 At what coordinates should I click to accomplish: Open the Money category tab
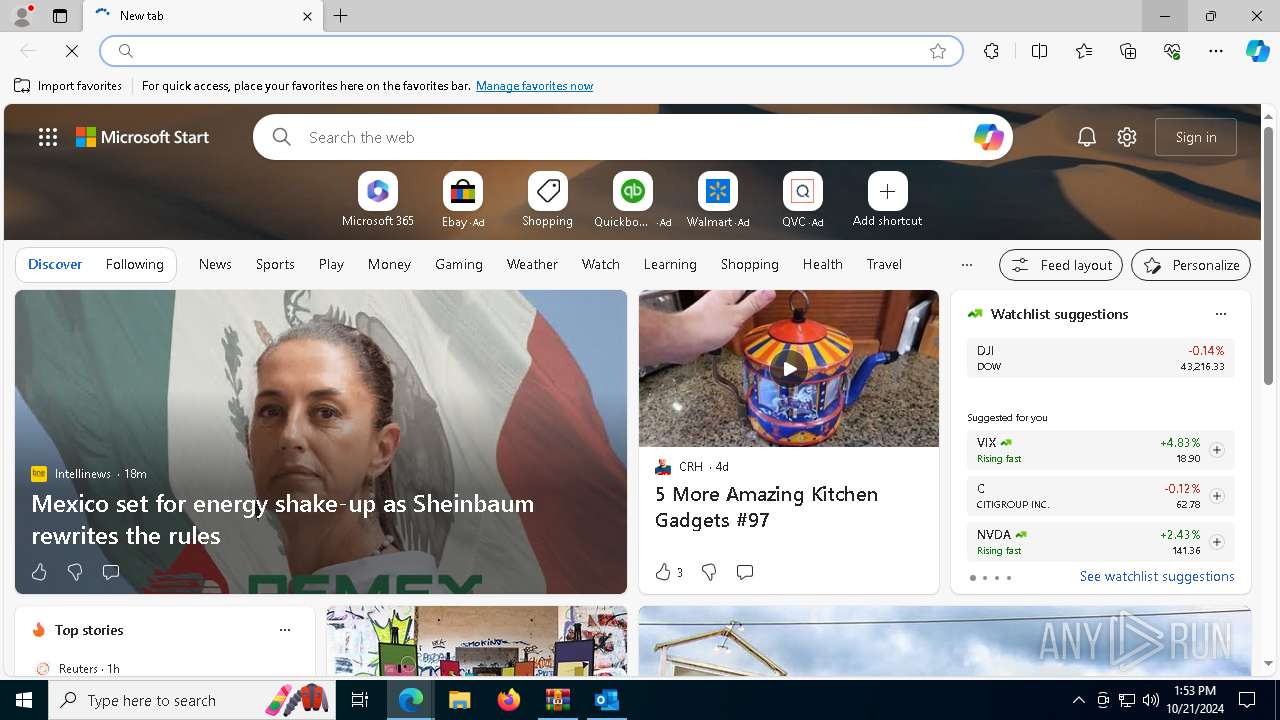[389, 264]
